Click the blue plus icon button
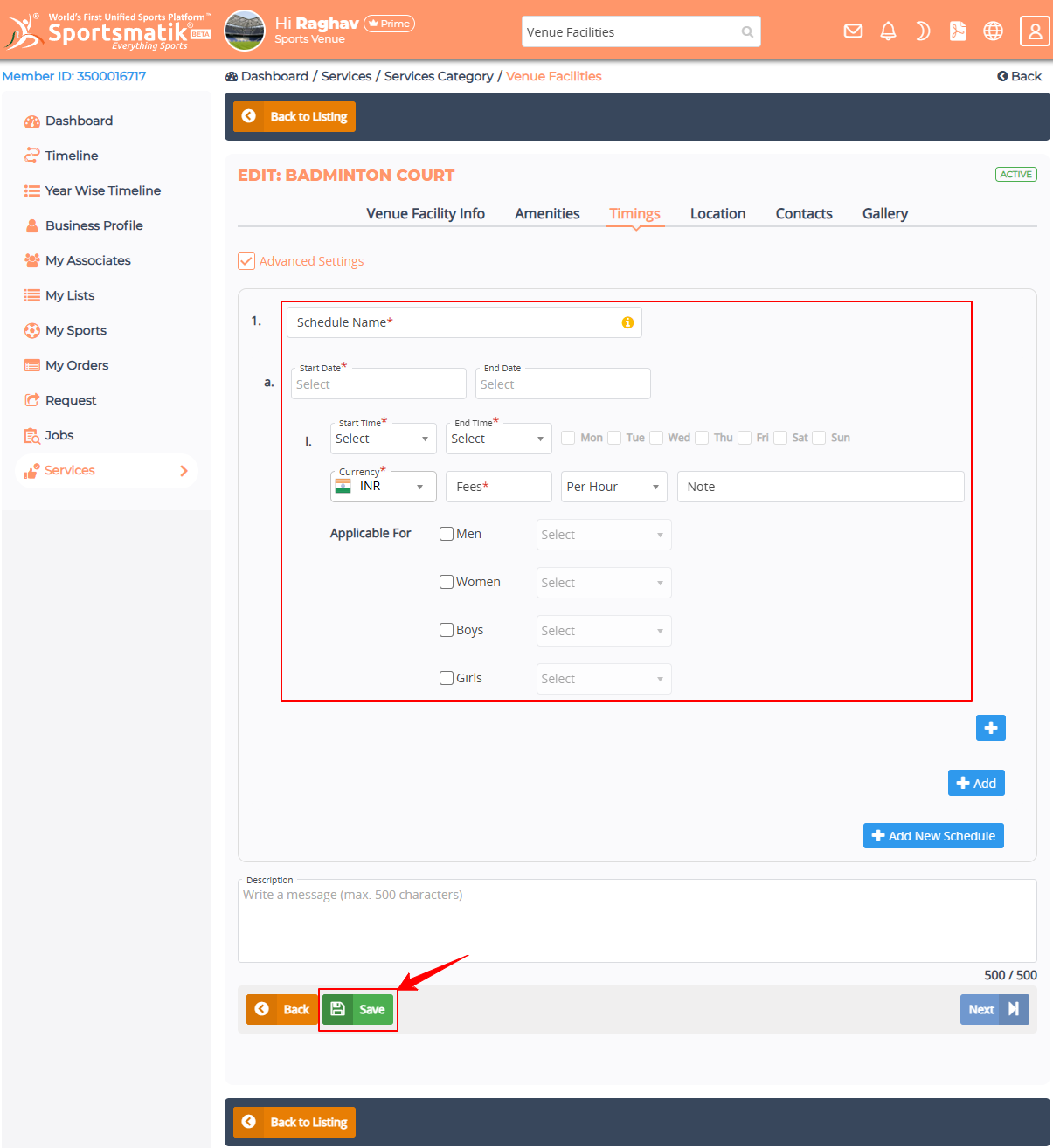 (x=990, y=728)
